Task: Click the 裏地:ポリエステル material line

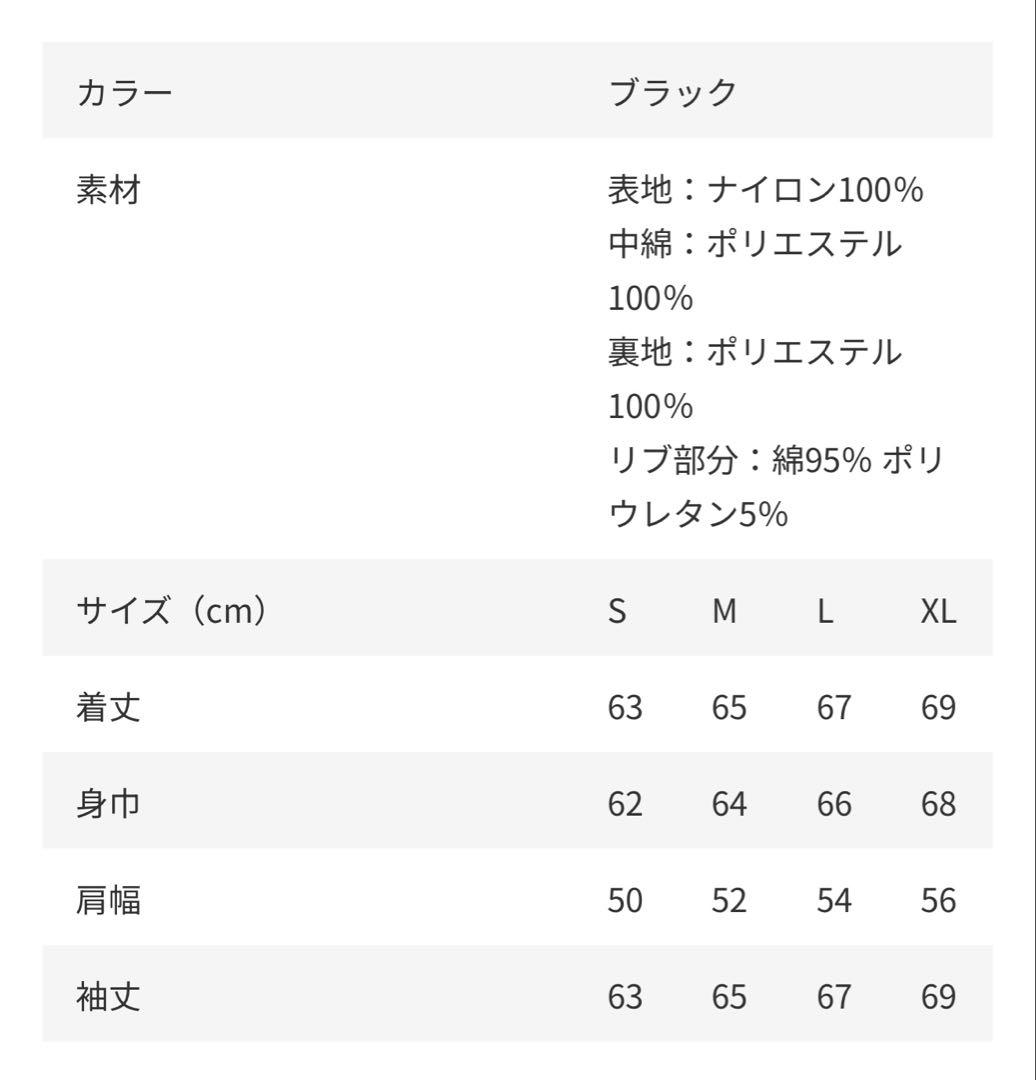Action: (755, 352)
